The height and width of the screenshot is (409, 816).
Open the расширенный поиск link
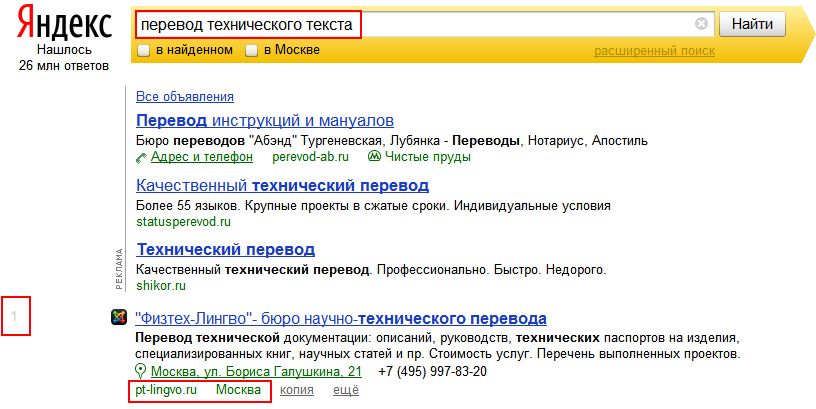[654, 52]
